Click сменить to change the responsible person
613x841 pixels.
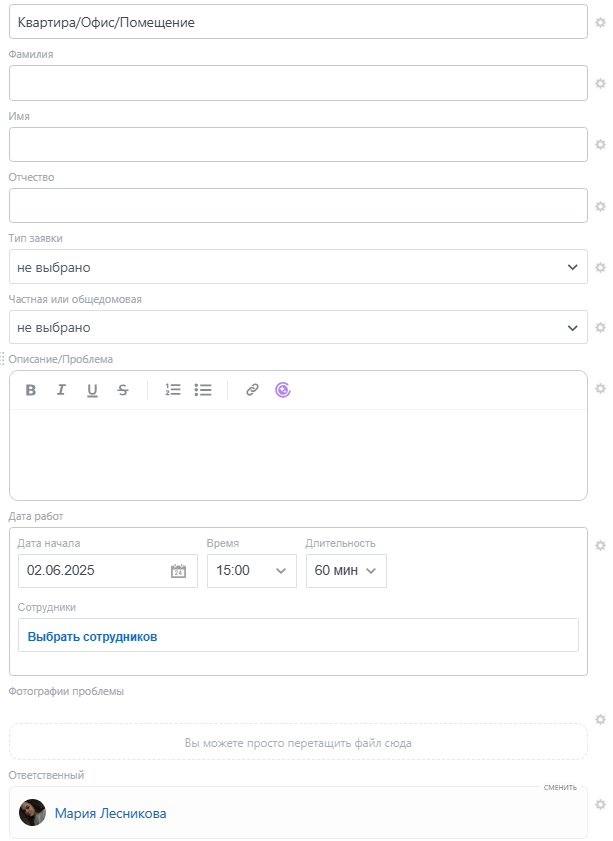(x=560, y=787)
